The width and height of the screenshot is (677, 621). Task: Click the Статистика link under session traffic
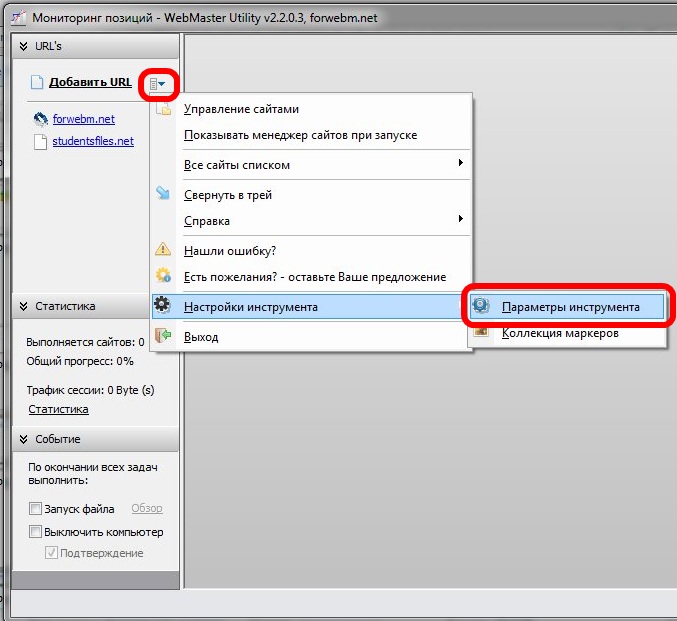point(58,409)
